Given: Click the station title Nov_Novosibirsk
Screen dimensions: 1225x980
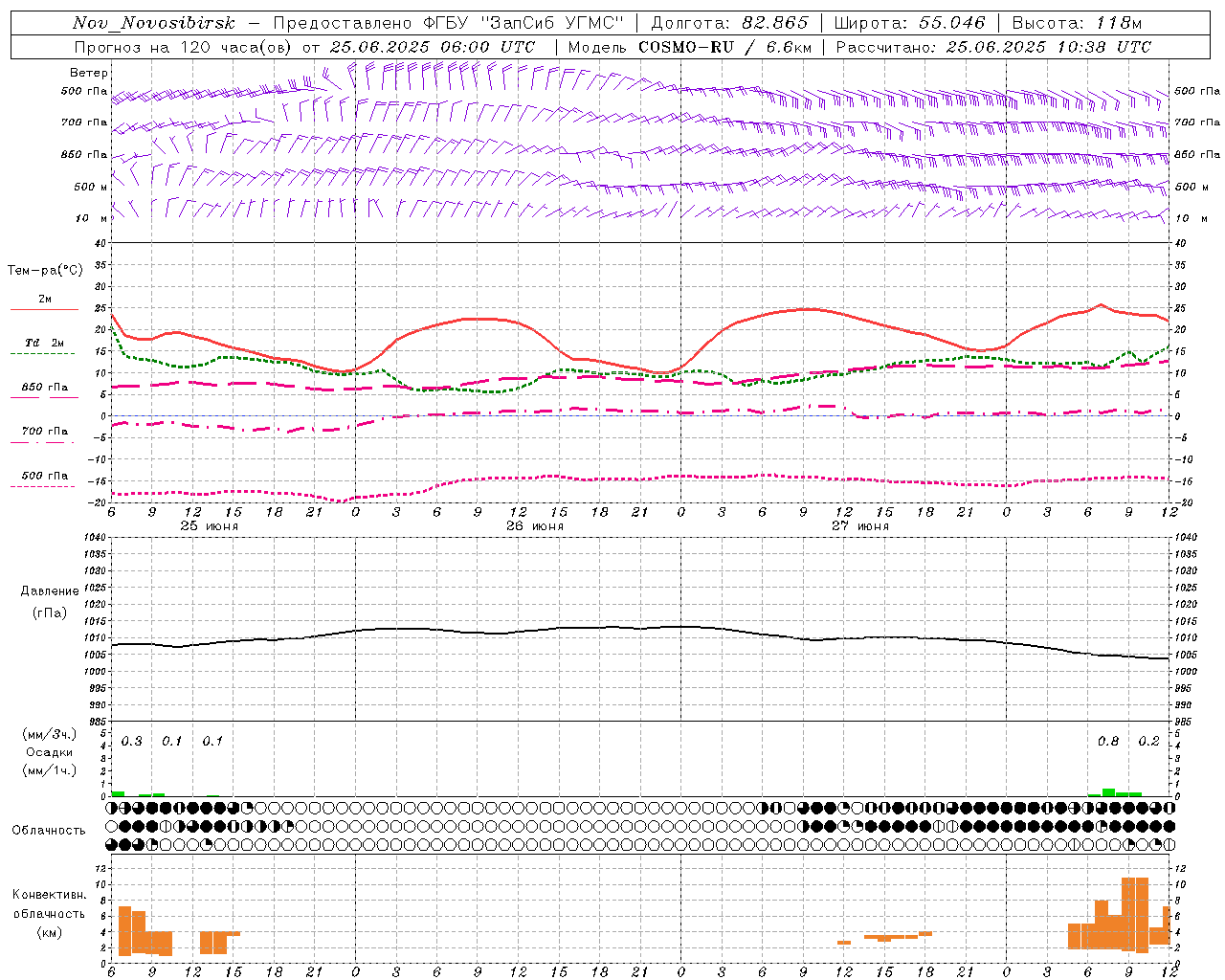Looking at the screenshot, I should [153, 23].
